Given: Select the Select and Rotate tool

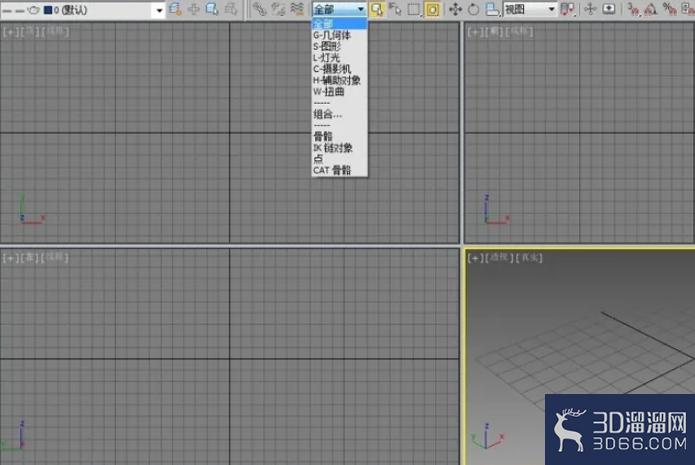Looking at the screenshot, I should [473, 9].
